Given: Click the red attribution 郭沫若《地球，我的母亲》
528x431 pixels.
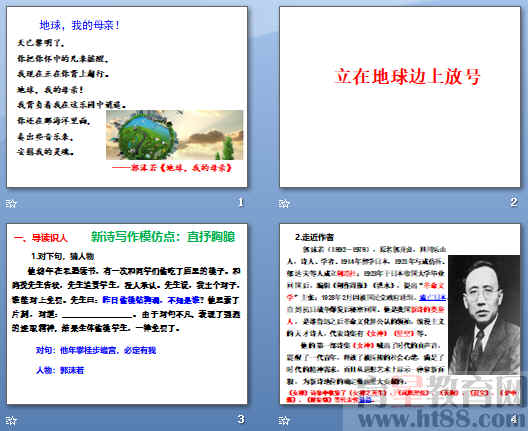Looking at the screenshot, I should [172, 168].
